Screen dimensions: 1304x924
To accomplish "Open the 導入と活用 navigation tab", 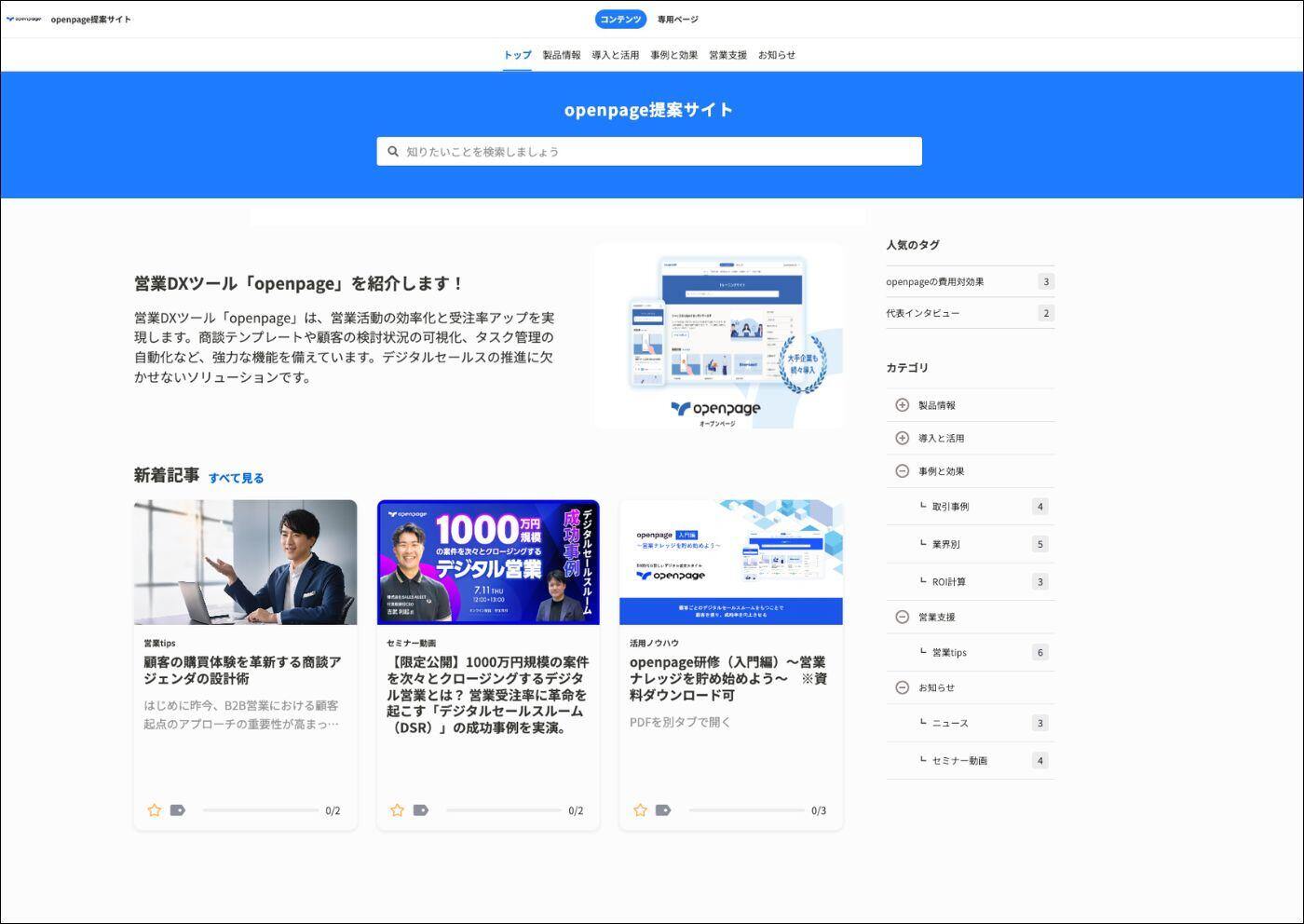I will (616, 55).
